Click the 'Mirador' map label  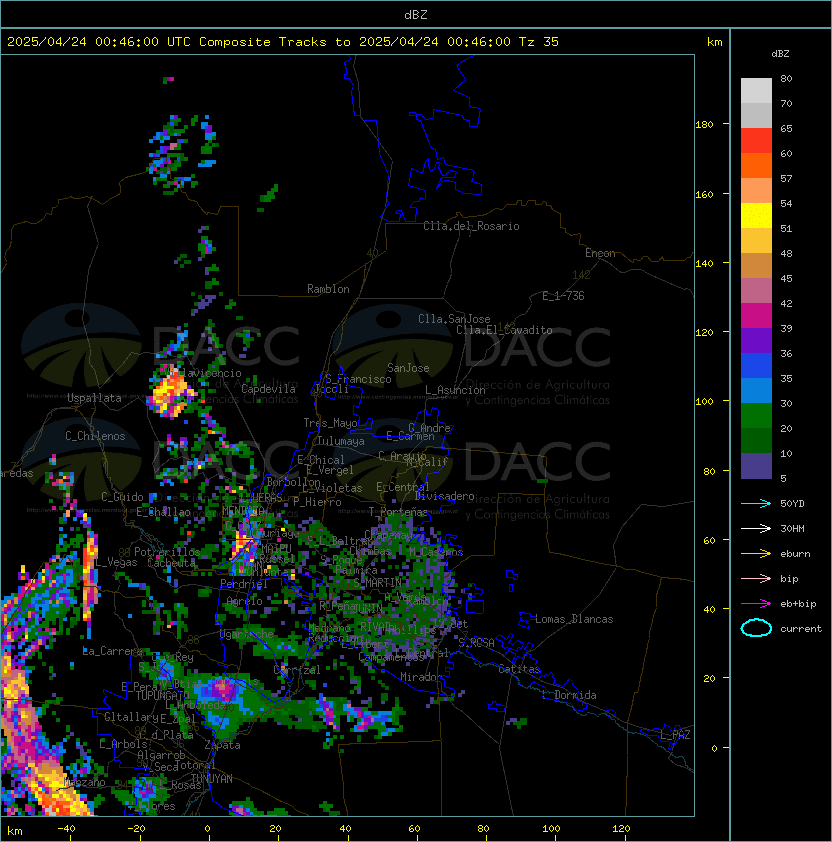pyautogui.click(x=421, y=677)
